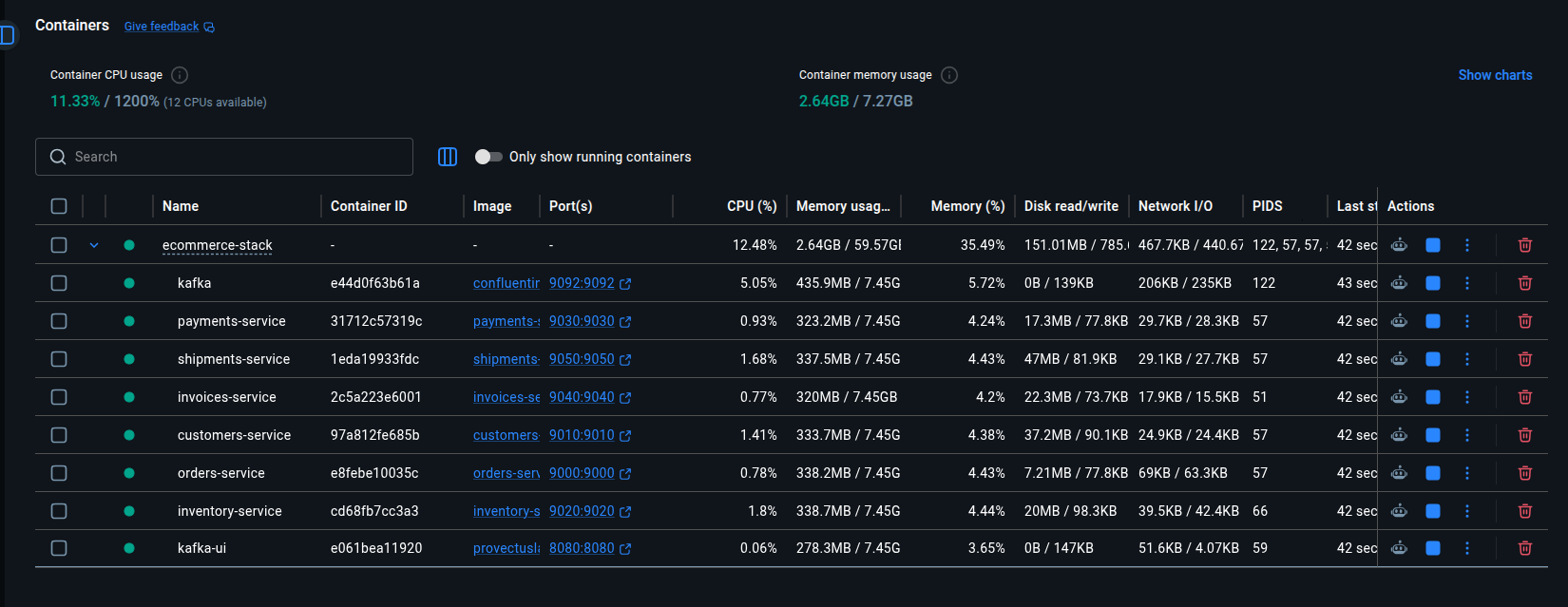Stop the payments-service container

click(1433, 321)
